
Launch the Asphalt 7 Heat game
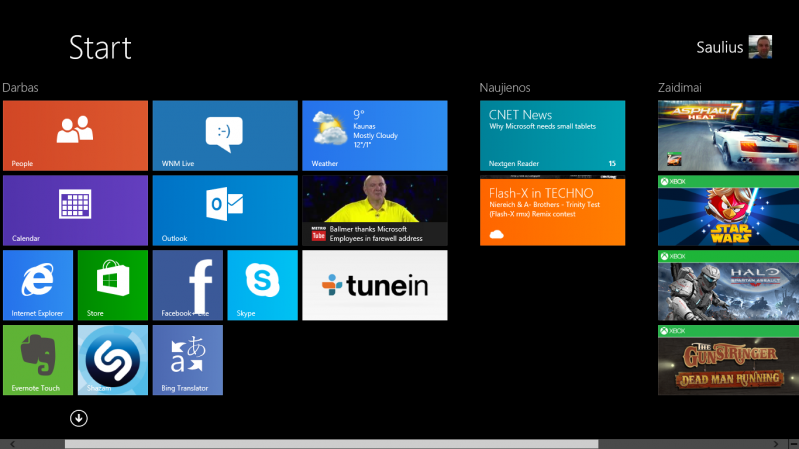[x=728, y=135]
